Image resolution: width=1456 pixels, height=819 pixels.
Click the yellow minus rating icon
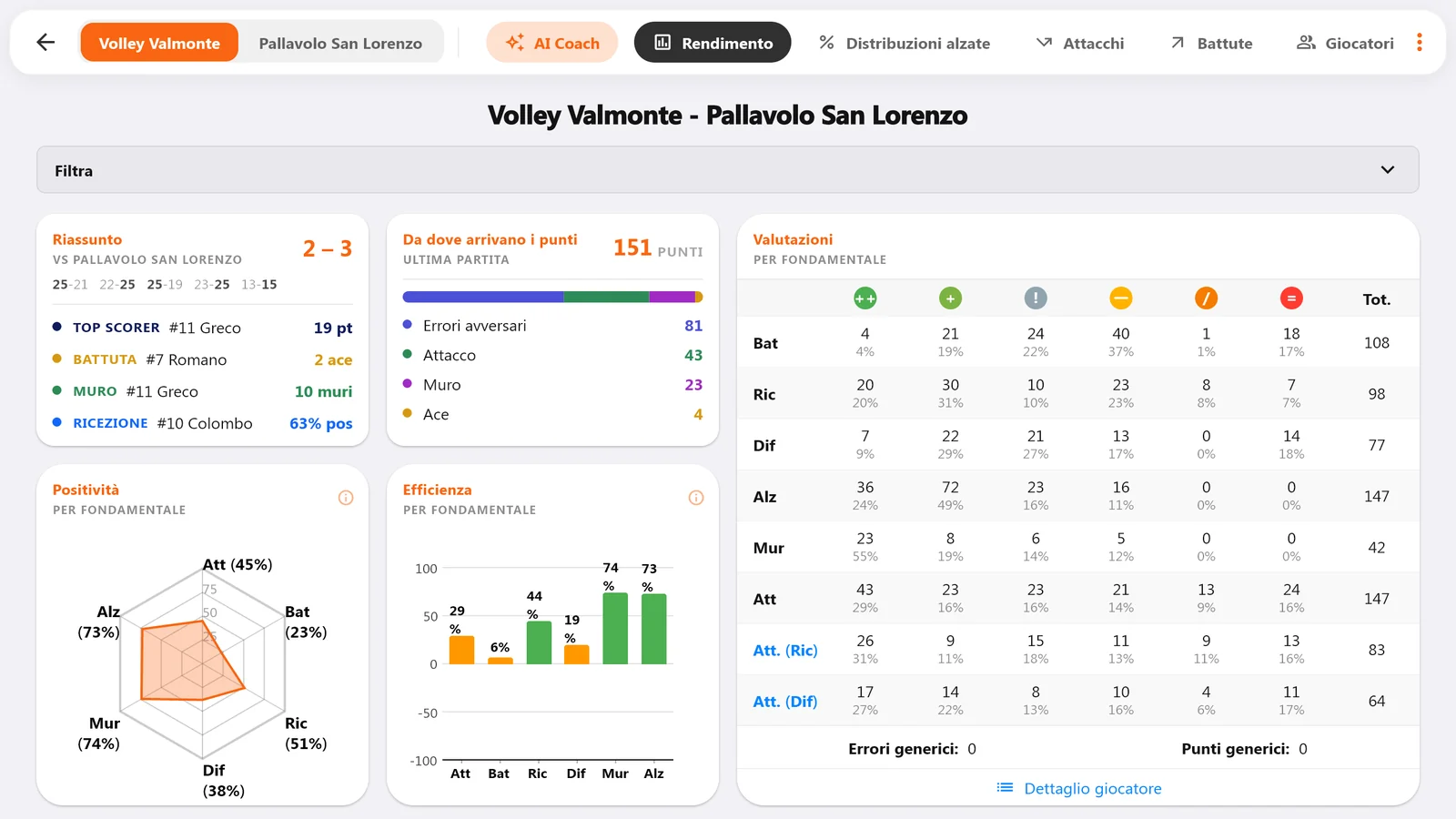point(1121,298)
